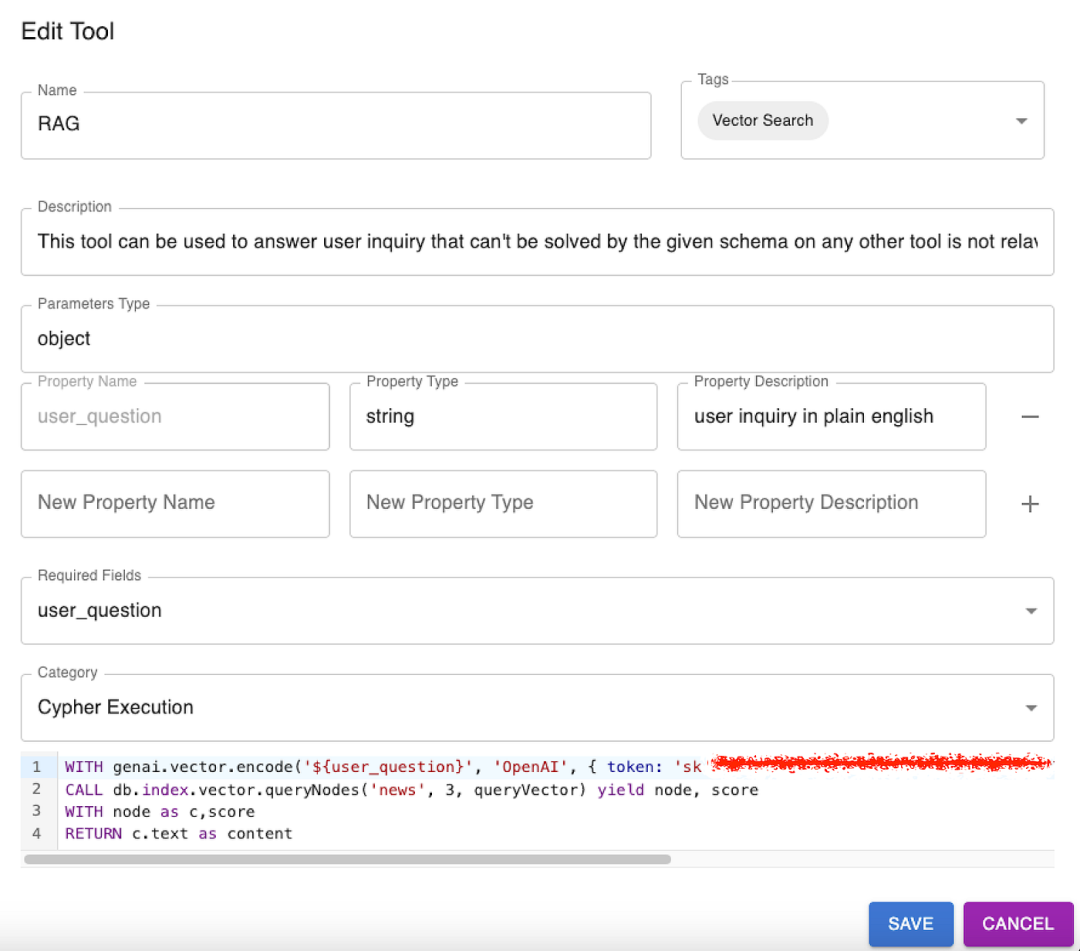Click the plus icon to add new property
Viewport: 1080px width, 951px height.
pos(1030,504)
